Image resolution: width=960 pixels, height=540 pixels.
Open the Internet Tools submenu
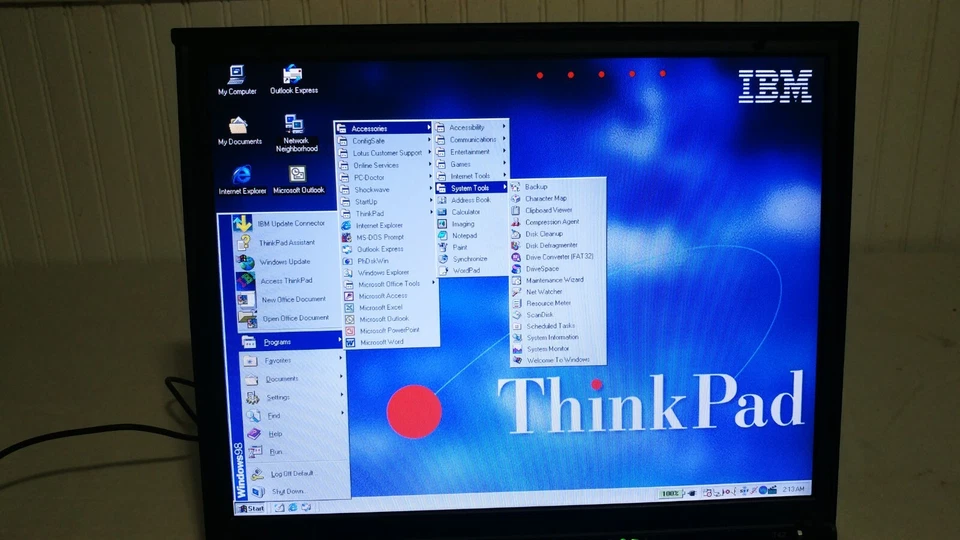pyautogui.click(x=471, y=176)
